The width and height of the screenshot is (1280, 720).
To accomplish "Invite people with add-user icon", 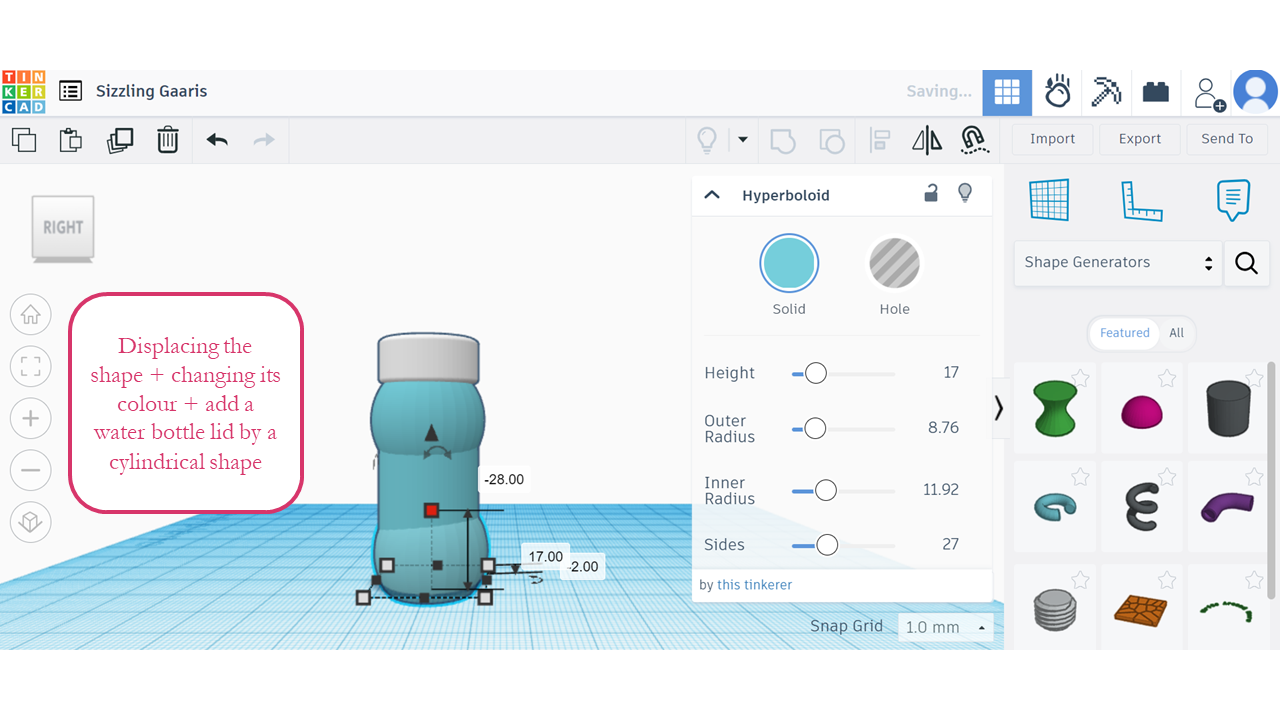I will pyautogui.click(x=1209, y=93).
